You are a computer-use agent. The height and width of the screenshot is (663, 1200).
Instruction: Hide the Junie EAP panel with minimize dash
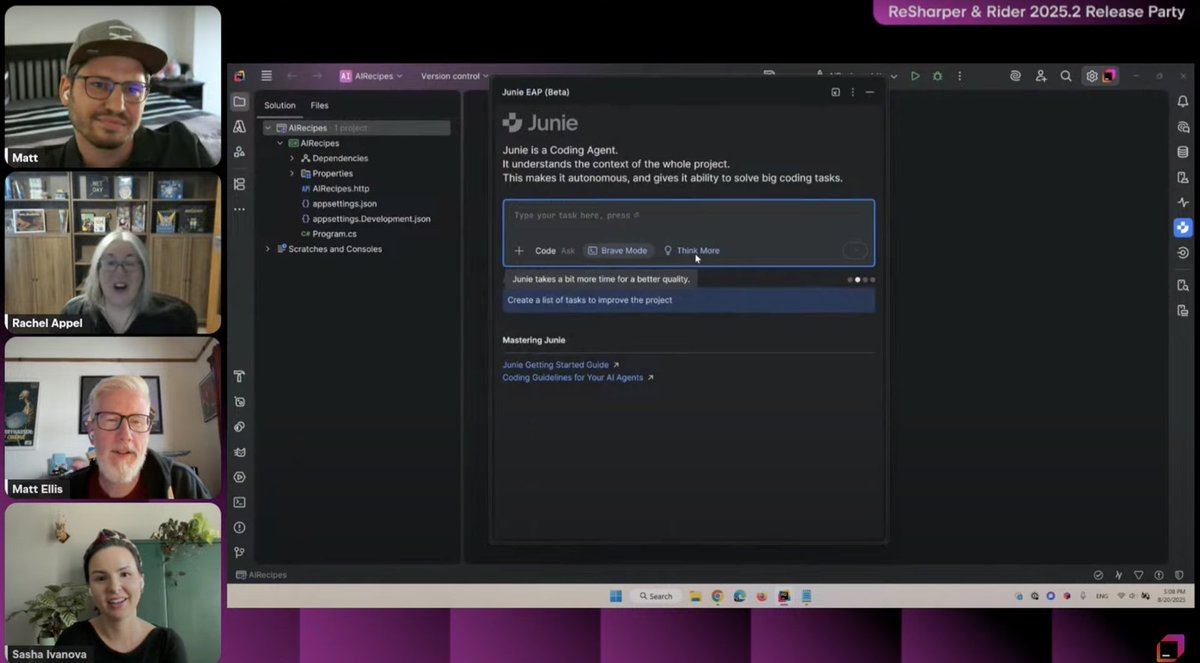click(870, 92)
